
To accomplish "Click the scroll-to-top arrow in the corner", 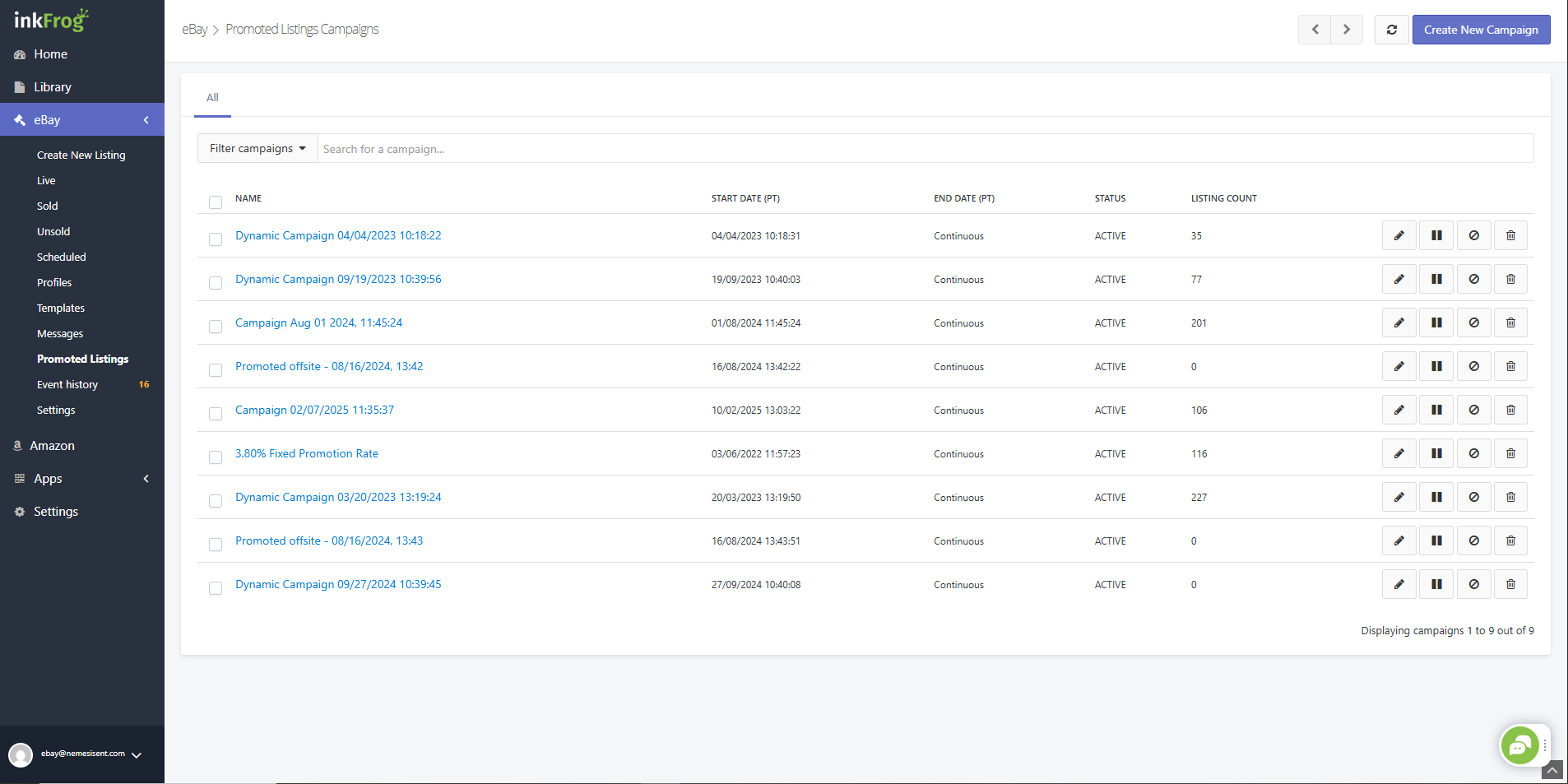I will click(1552, 771).
